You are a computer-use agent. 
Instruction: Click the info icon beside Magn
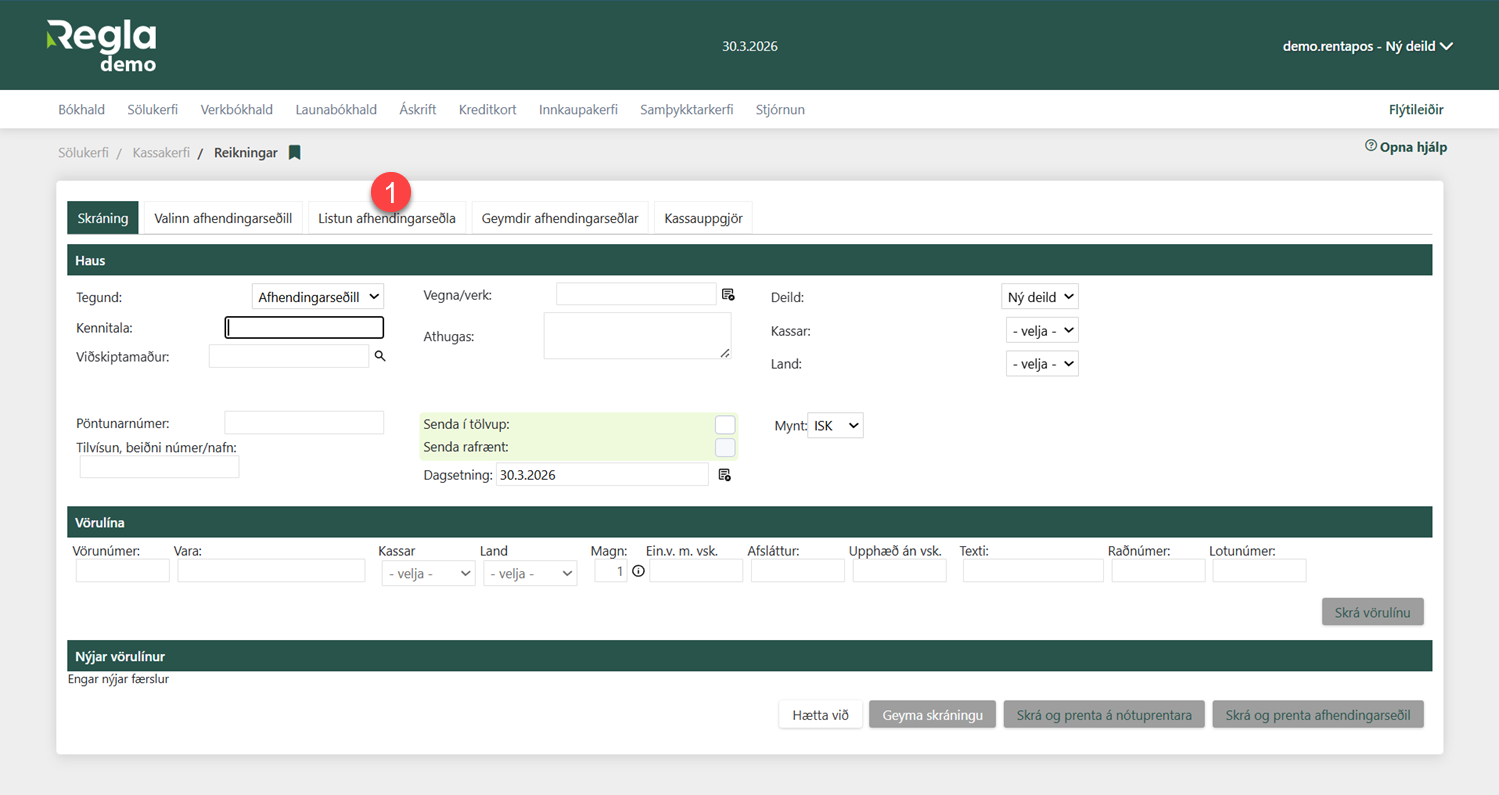point(638,571)
